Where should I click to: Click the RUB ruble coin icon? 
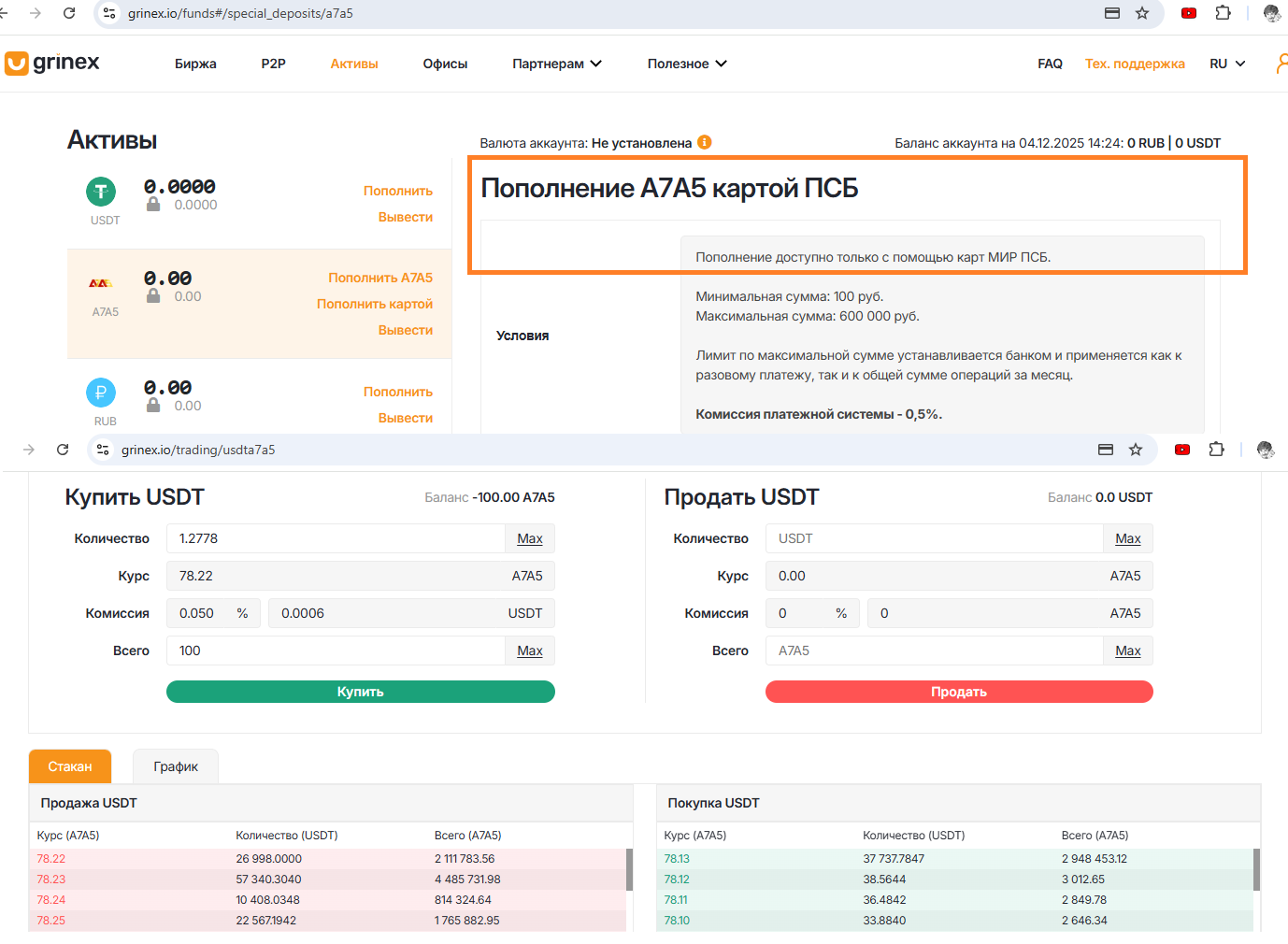[x=101, y=393]
